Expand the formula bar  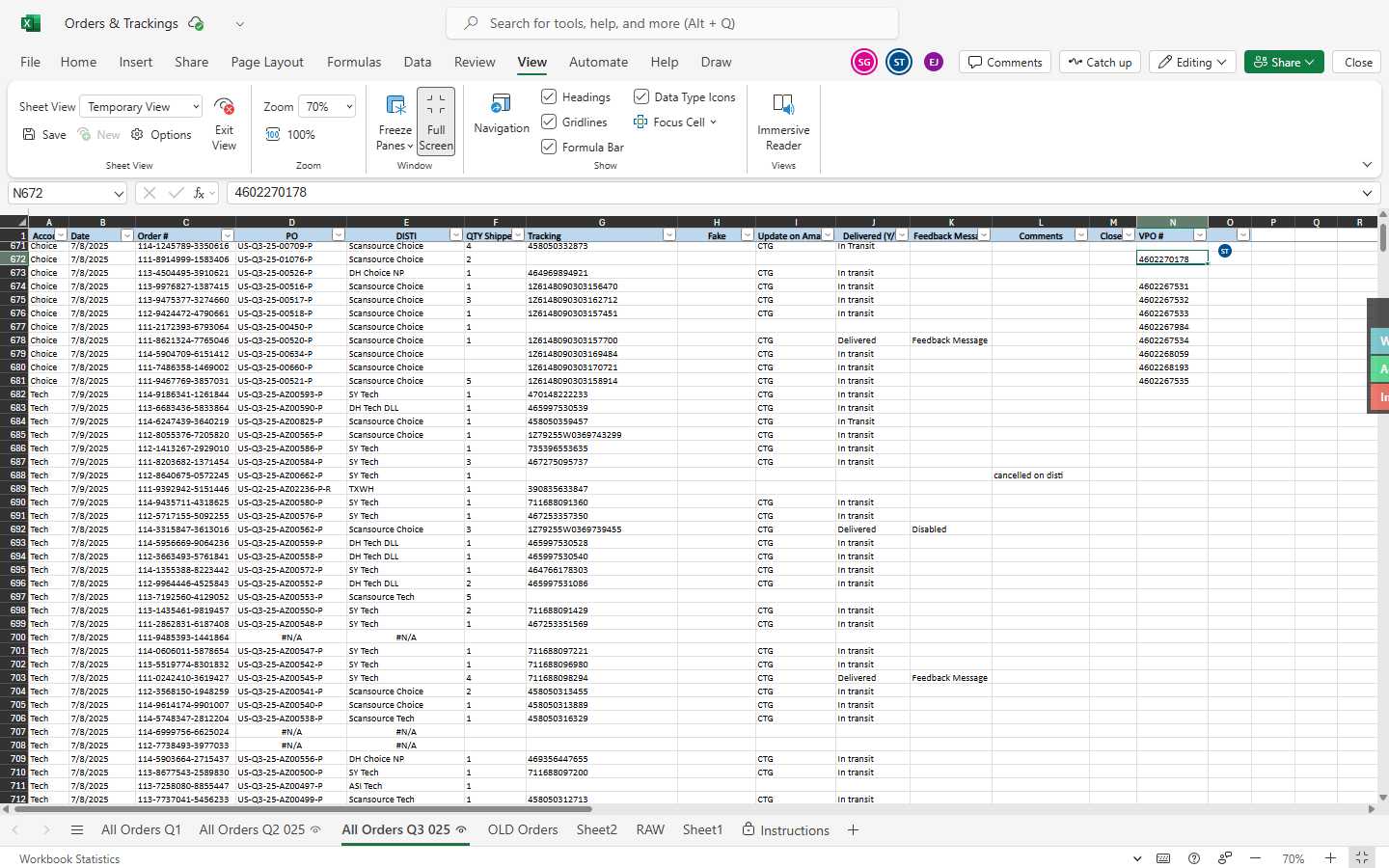pos(1367,193)
